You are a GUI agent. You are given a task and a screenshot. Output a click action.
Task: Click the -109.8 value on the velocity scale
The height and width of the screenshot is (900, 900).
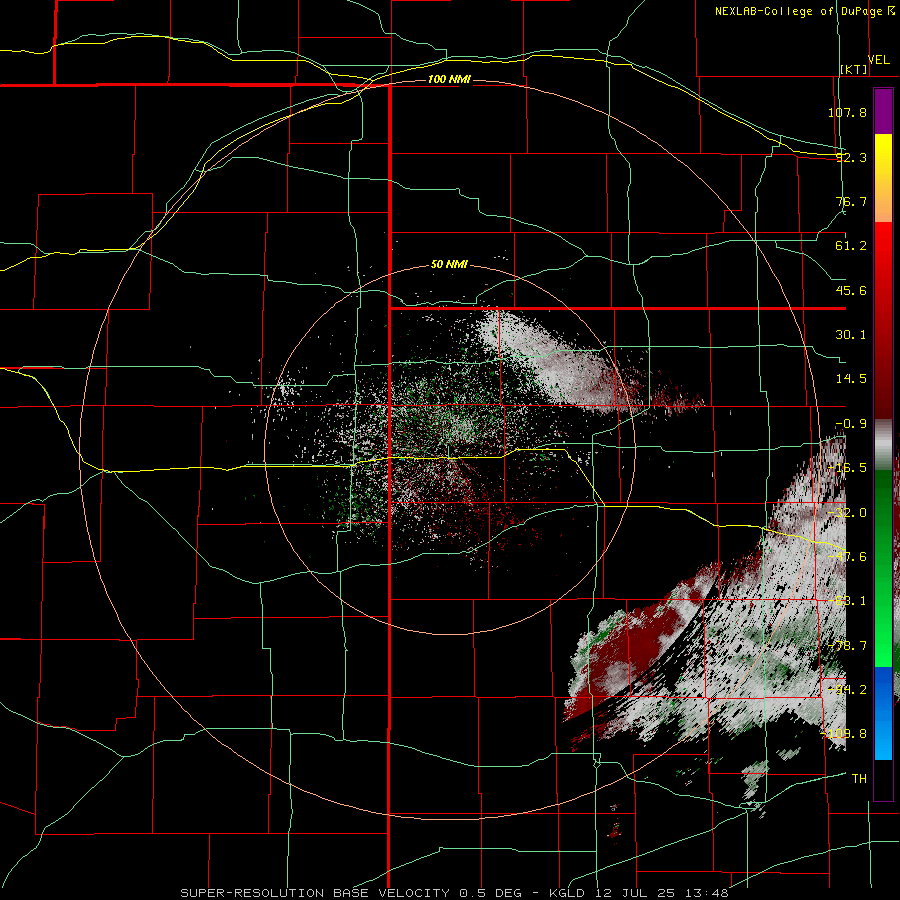pyautogui.click(x=844, y=734)
